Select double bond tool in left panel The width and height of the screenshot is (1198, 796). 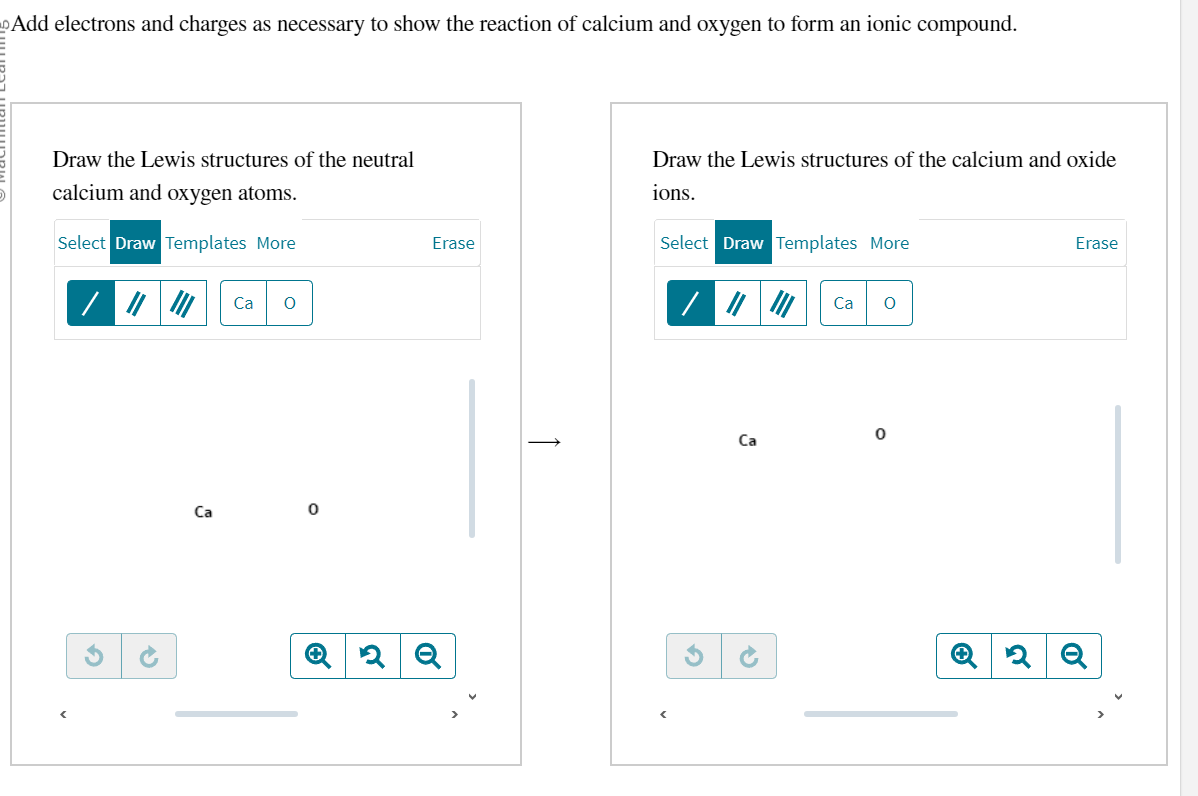(136, 303)
